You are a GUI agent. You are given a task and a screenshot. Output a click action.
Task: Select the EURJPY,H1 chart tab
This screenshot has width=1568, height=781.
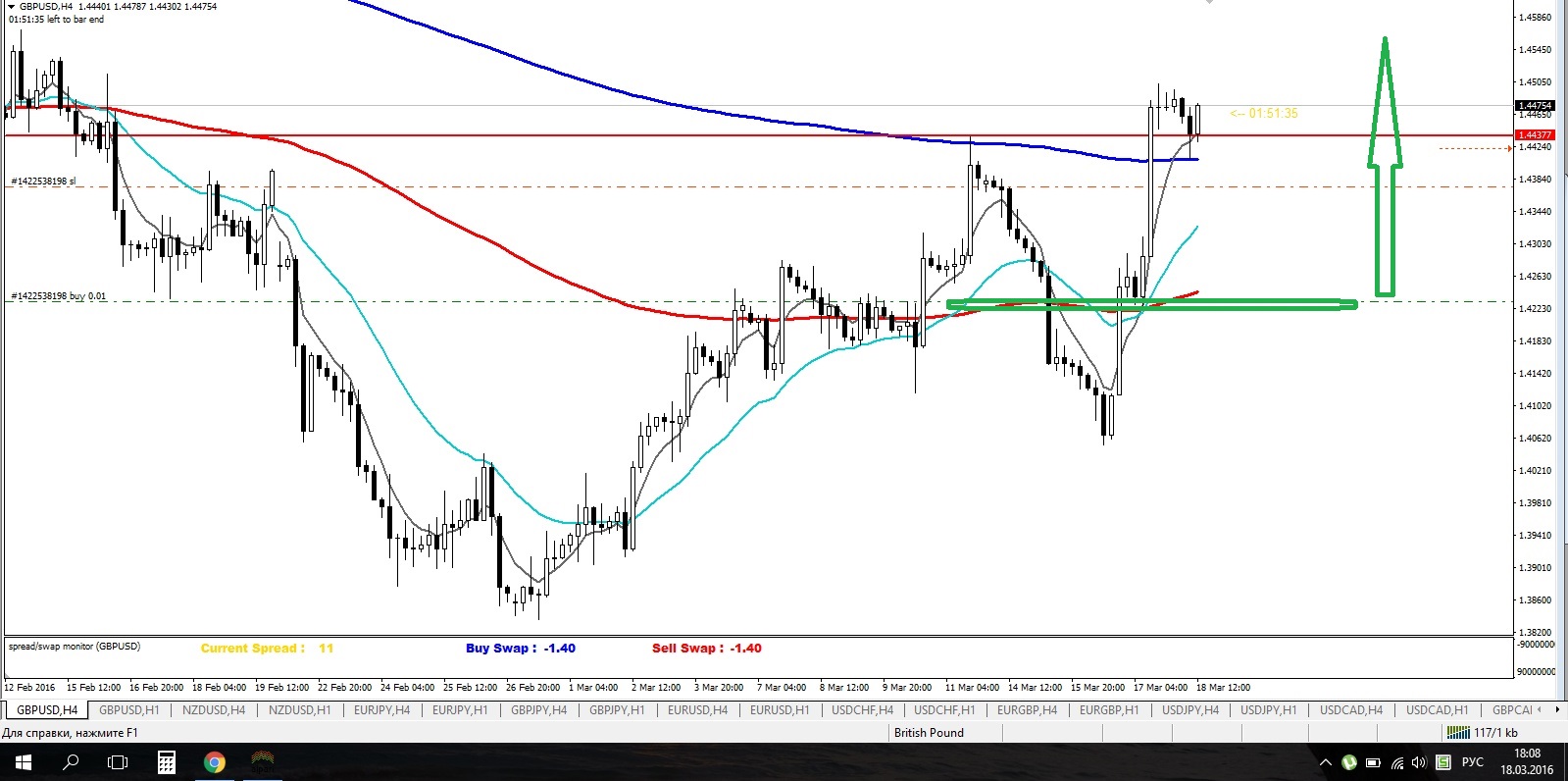tap(460, 709)
